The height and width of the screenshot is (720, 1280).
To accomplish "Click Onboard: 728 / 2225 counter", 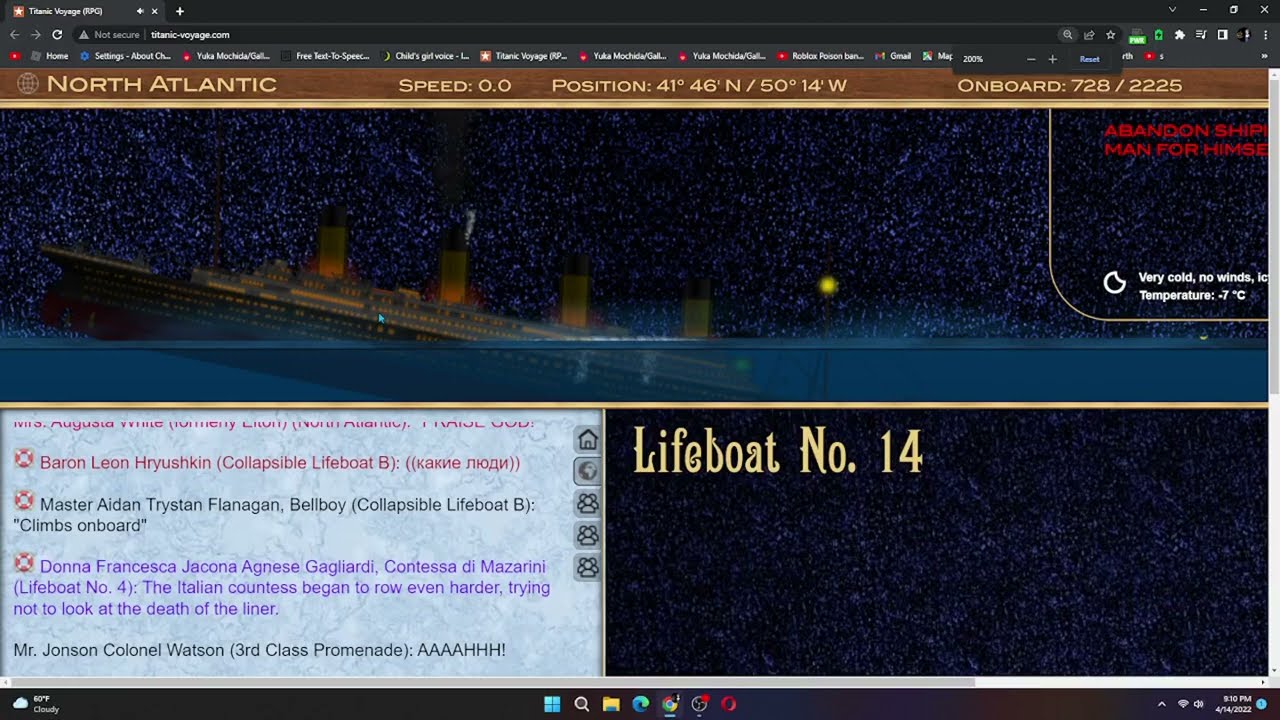I will coord(1069,85).
